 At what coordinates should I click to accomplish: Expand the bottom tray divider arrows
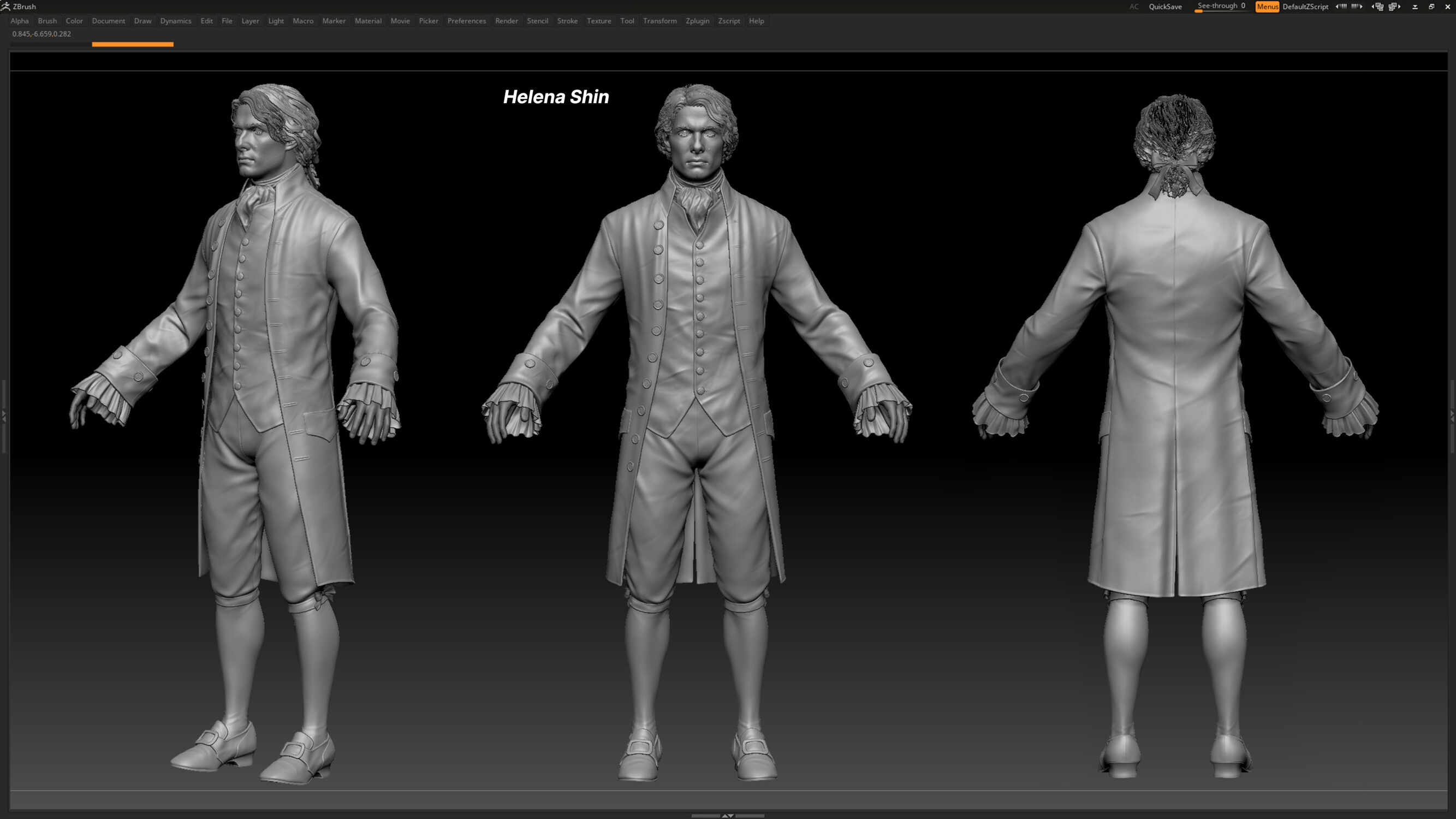pos(727,816)
